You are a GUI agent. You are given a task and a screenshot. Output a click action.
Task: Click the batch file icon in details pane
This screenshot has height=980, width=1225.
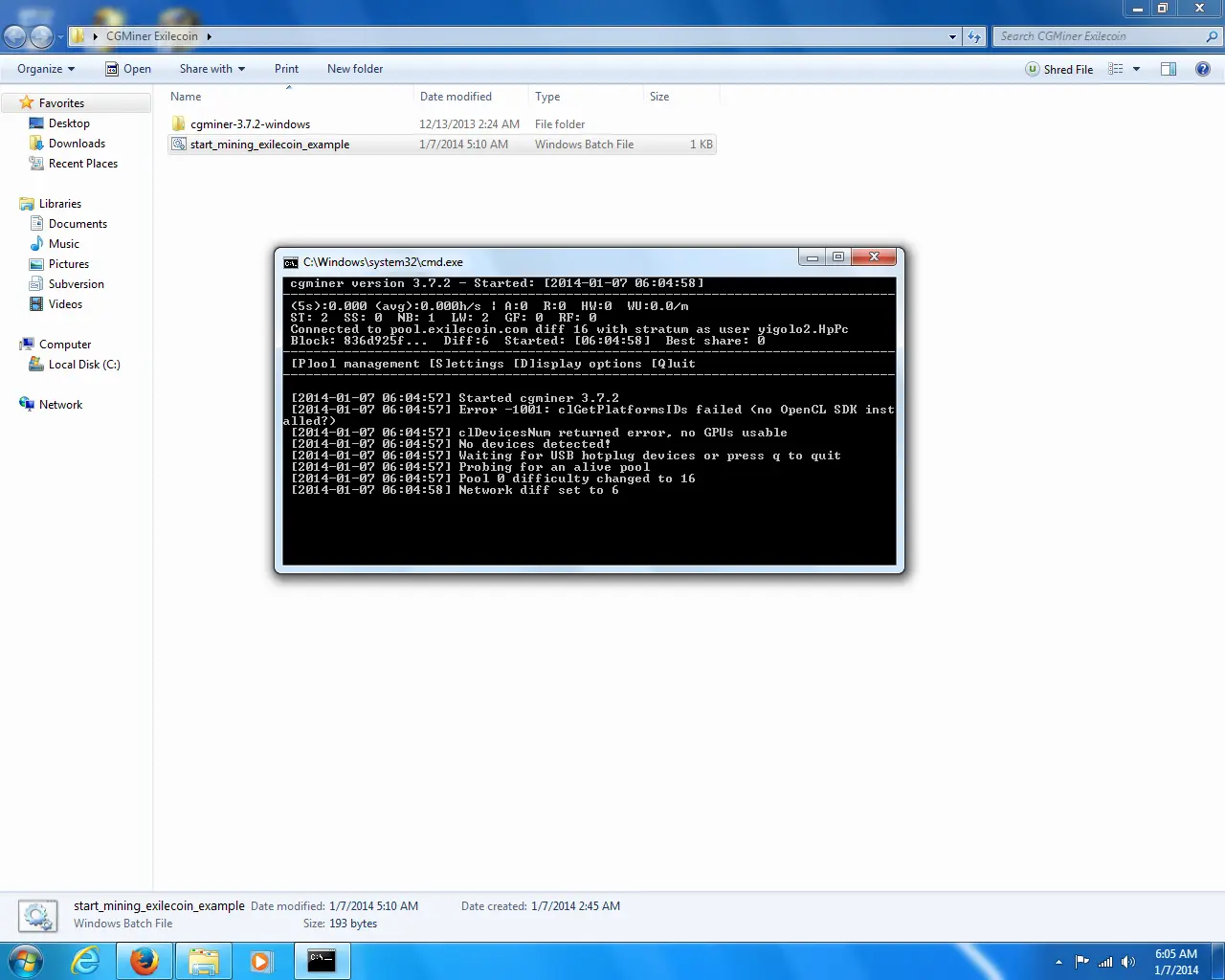37,916
